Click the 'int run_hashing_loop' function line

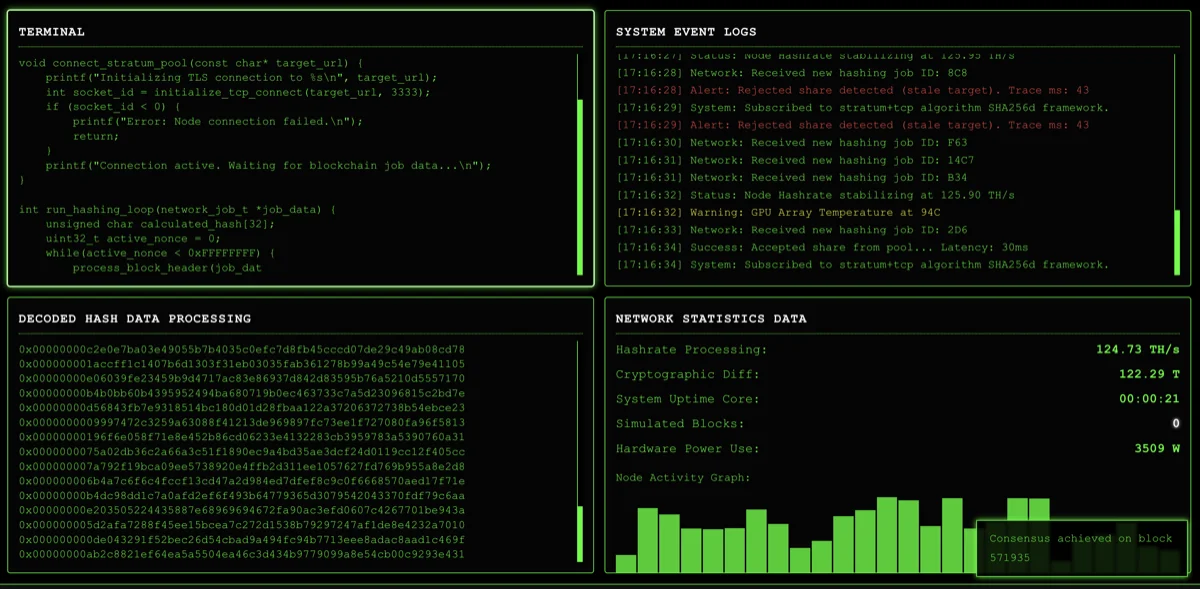point(177,209)
